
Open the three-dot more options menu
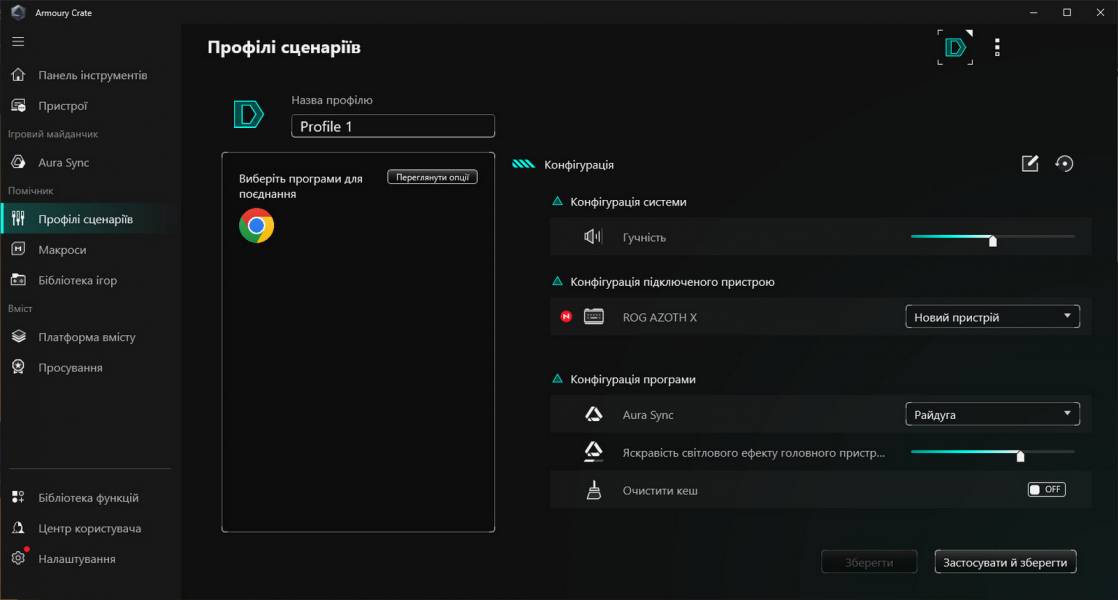996,47
